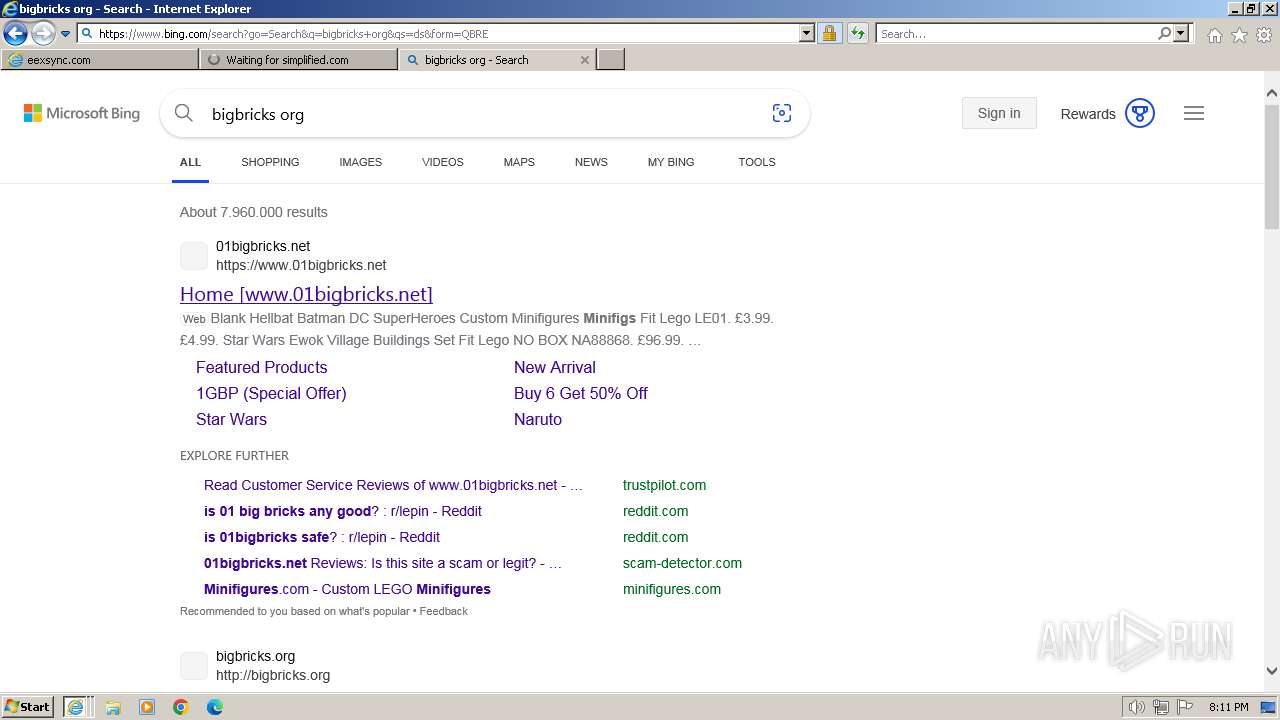
Task: Open 'is 01 big bricks any good' Reddit link
Action: coord(343,511)
